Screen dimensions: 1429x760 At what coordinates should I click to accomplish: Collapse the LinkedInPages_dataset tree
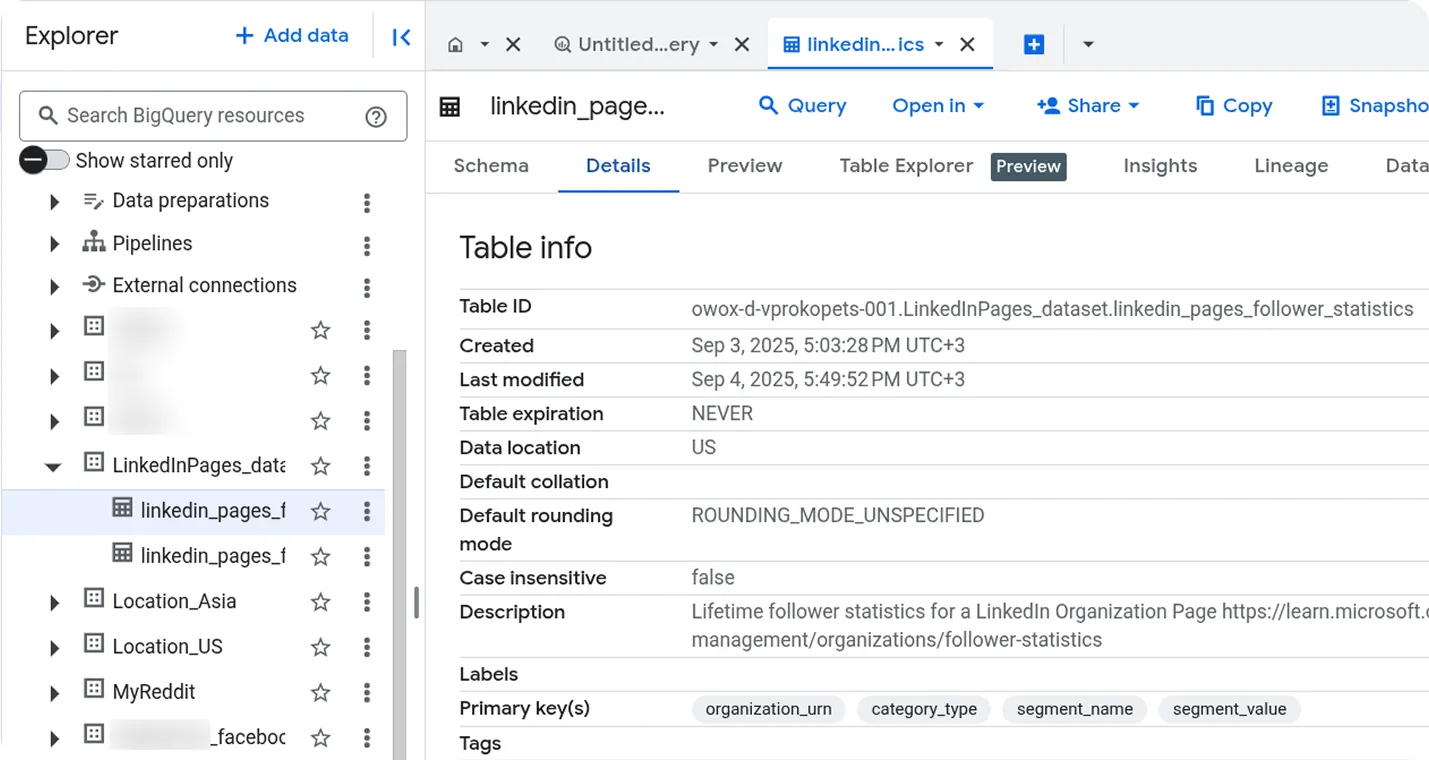coord(55,466)
